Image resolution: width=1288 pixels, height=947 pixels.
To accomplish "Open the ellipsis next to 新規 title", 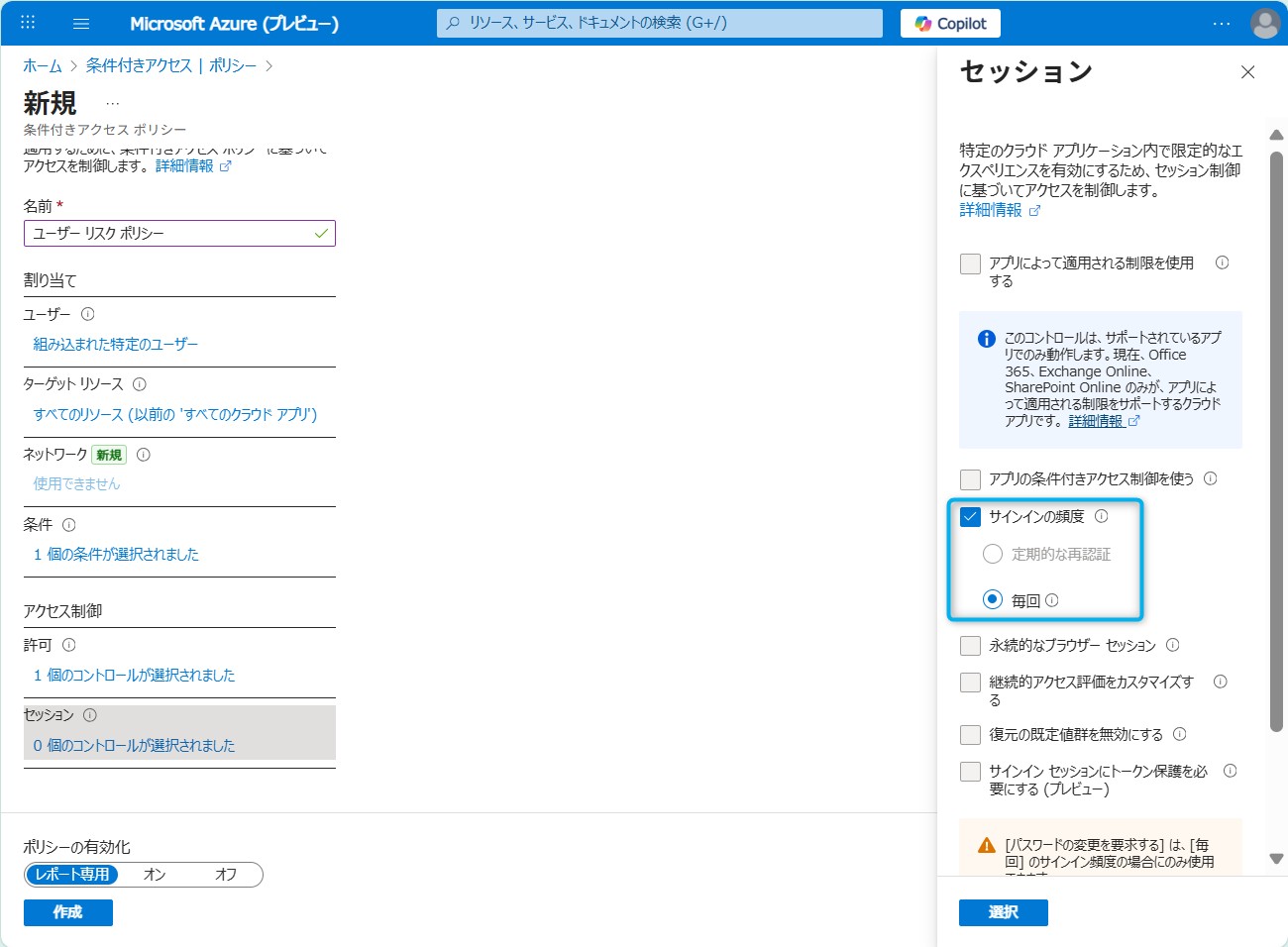I will coord(113,103).
